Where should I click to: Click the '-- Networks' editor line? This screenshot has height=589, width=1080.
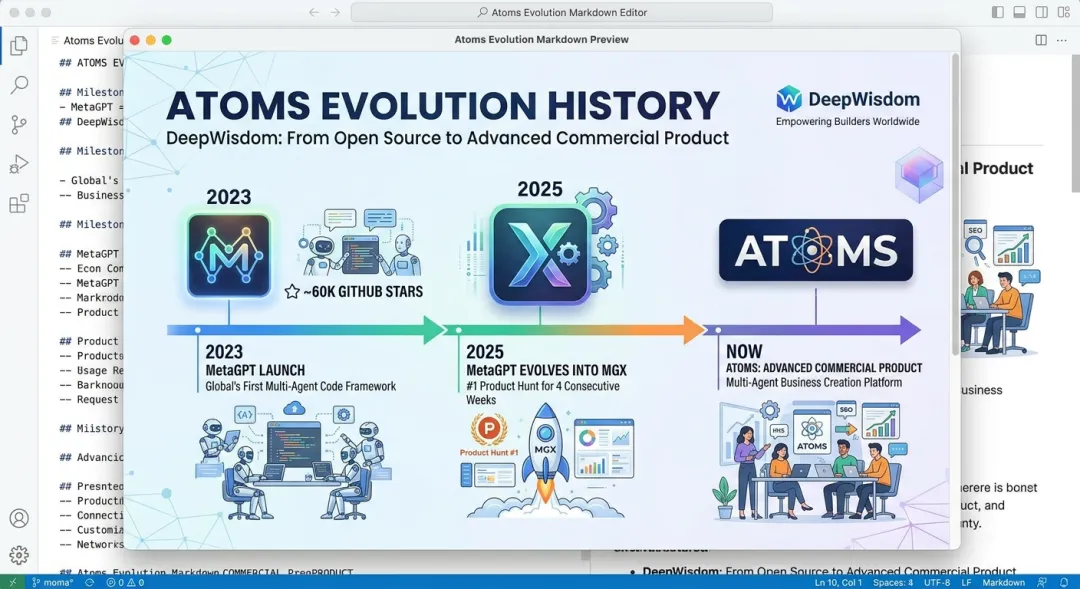coord(92,544)
